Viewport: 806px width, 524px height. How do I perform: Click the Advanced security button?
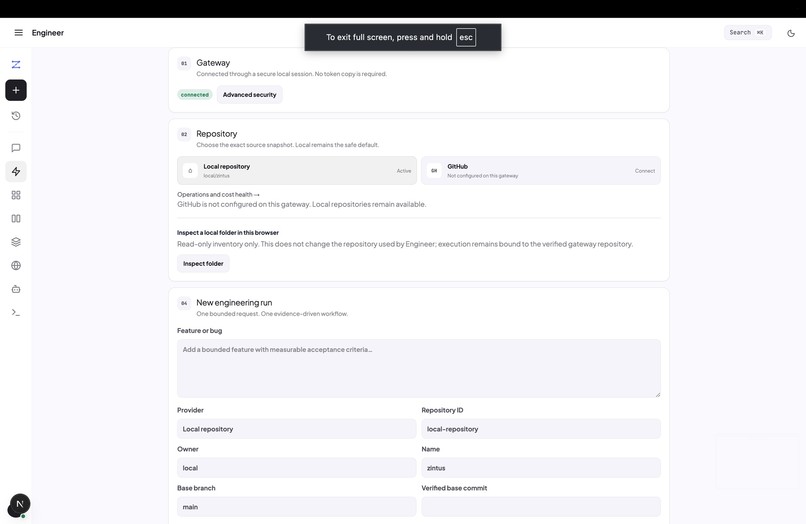tap(249, 95)
